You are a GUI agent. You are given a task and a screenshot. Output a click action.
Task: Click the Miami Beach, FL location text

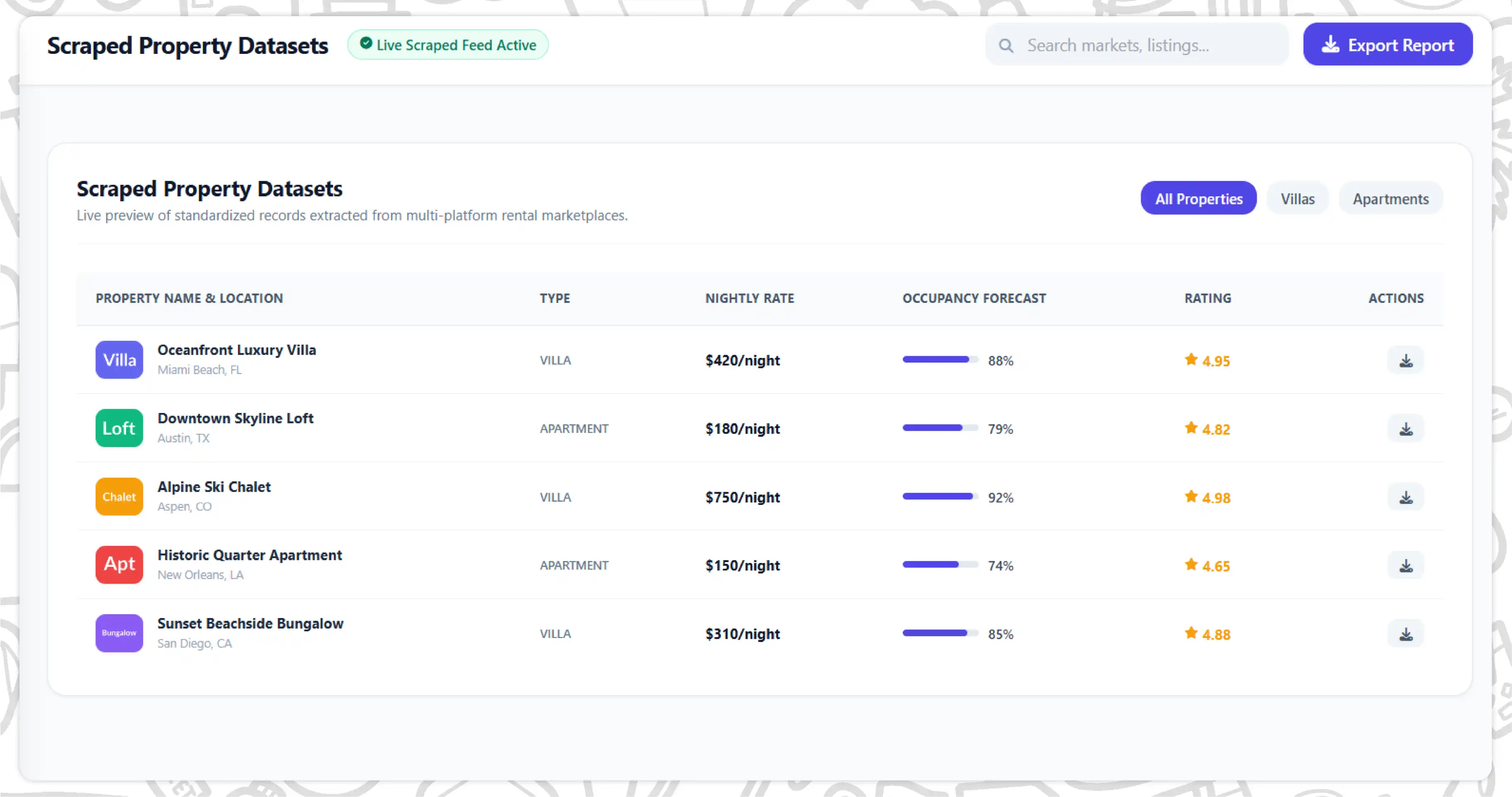click(x=199, y=370)
